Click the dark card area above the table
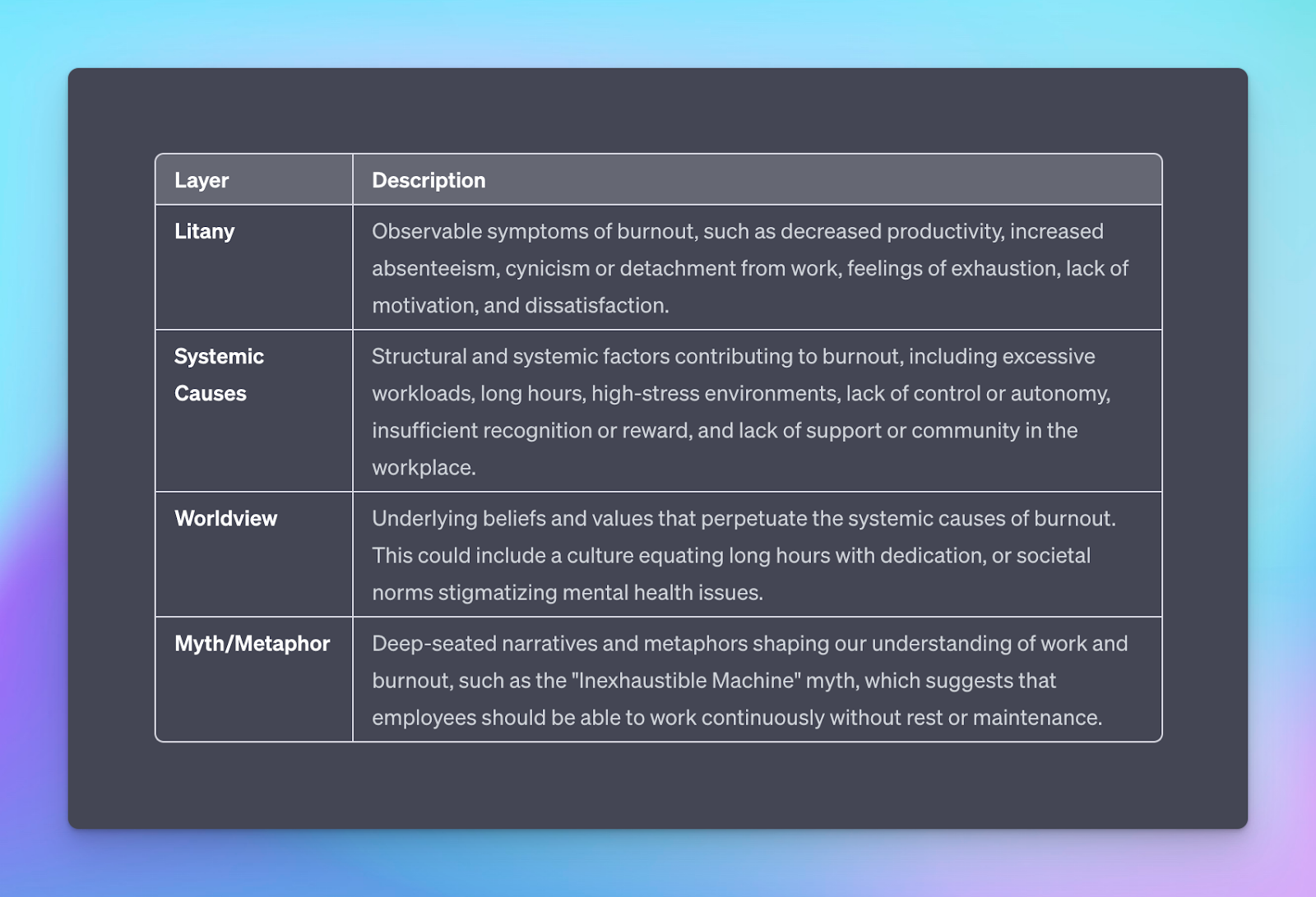 [658, 110]
